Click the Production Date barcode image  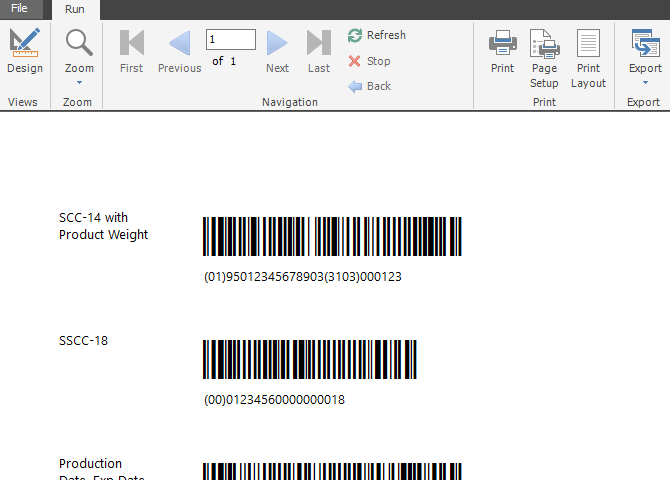pos(332,471)
